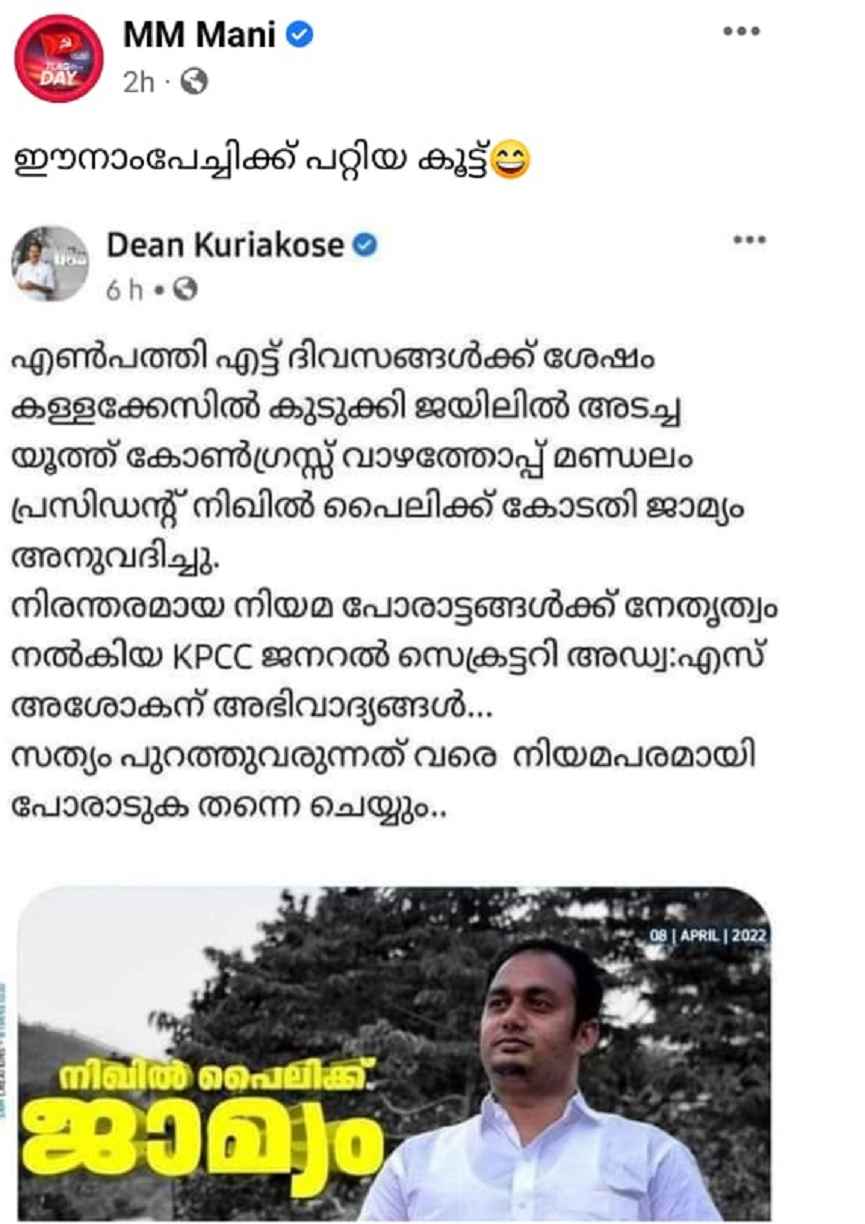Image resolution: width=865 pixels, height=1224 pixels.
Task: Click the verified badge beside MM Mani
Action: 300,36
